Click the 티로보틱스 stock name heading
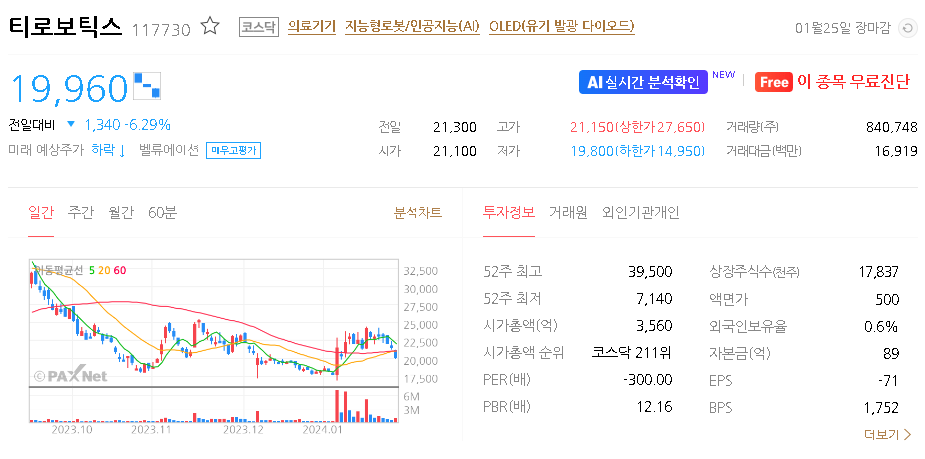925x459 pixels. click(x=65, y=27)
